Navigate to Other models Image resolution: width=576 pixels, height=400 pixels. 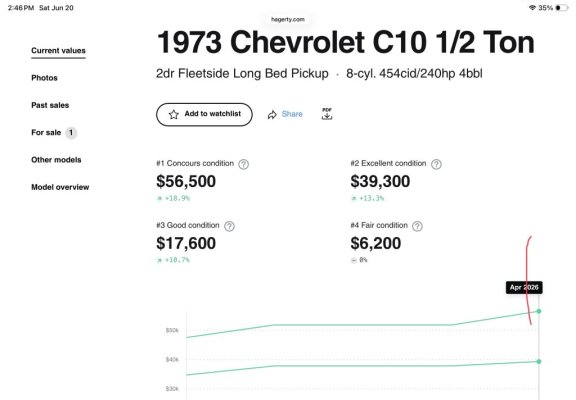coord(56,160)
